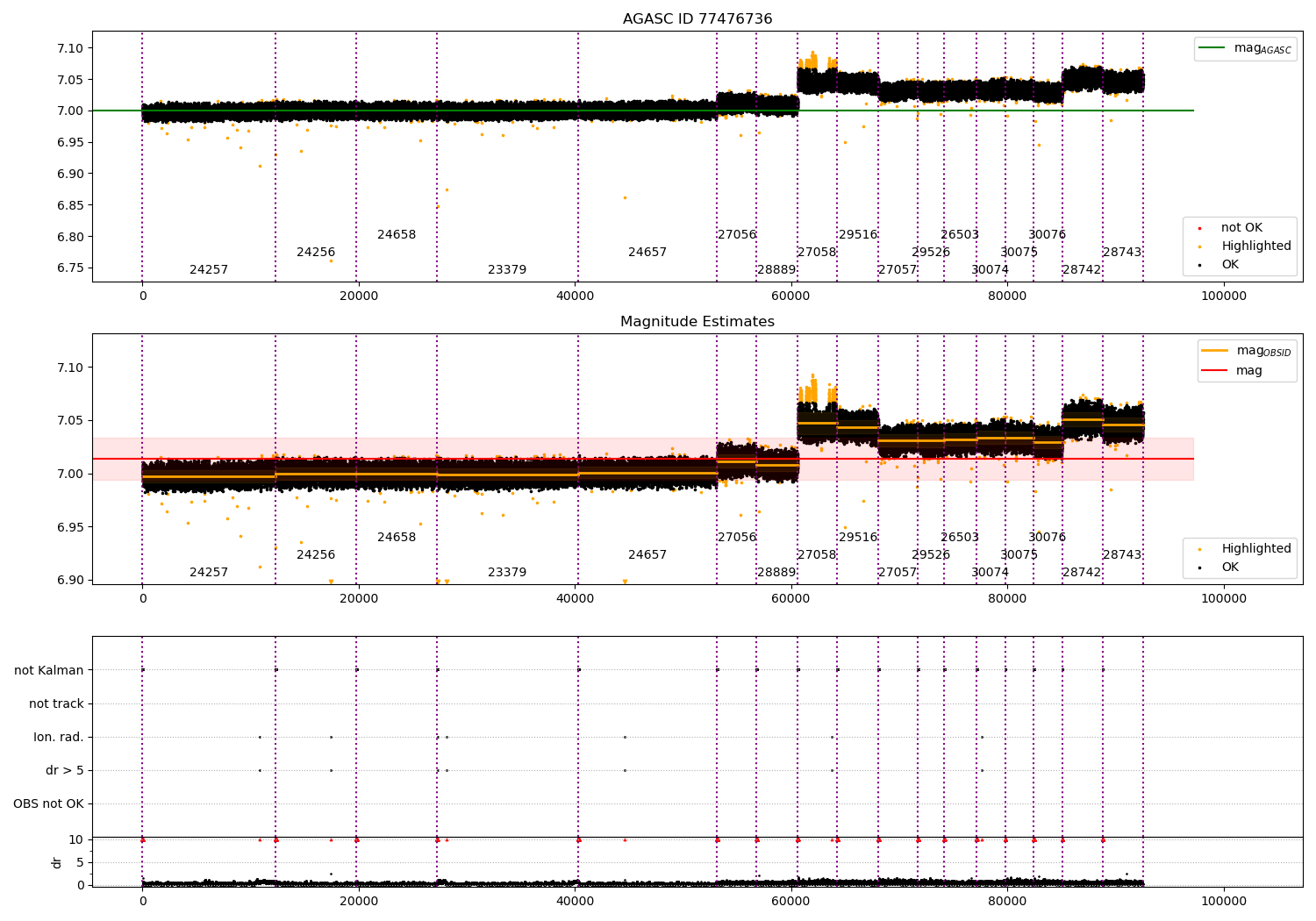1316x921 pixels.
Task: Select the "Ion. rad." axis label
Action: point(59,738)
